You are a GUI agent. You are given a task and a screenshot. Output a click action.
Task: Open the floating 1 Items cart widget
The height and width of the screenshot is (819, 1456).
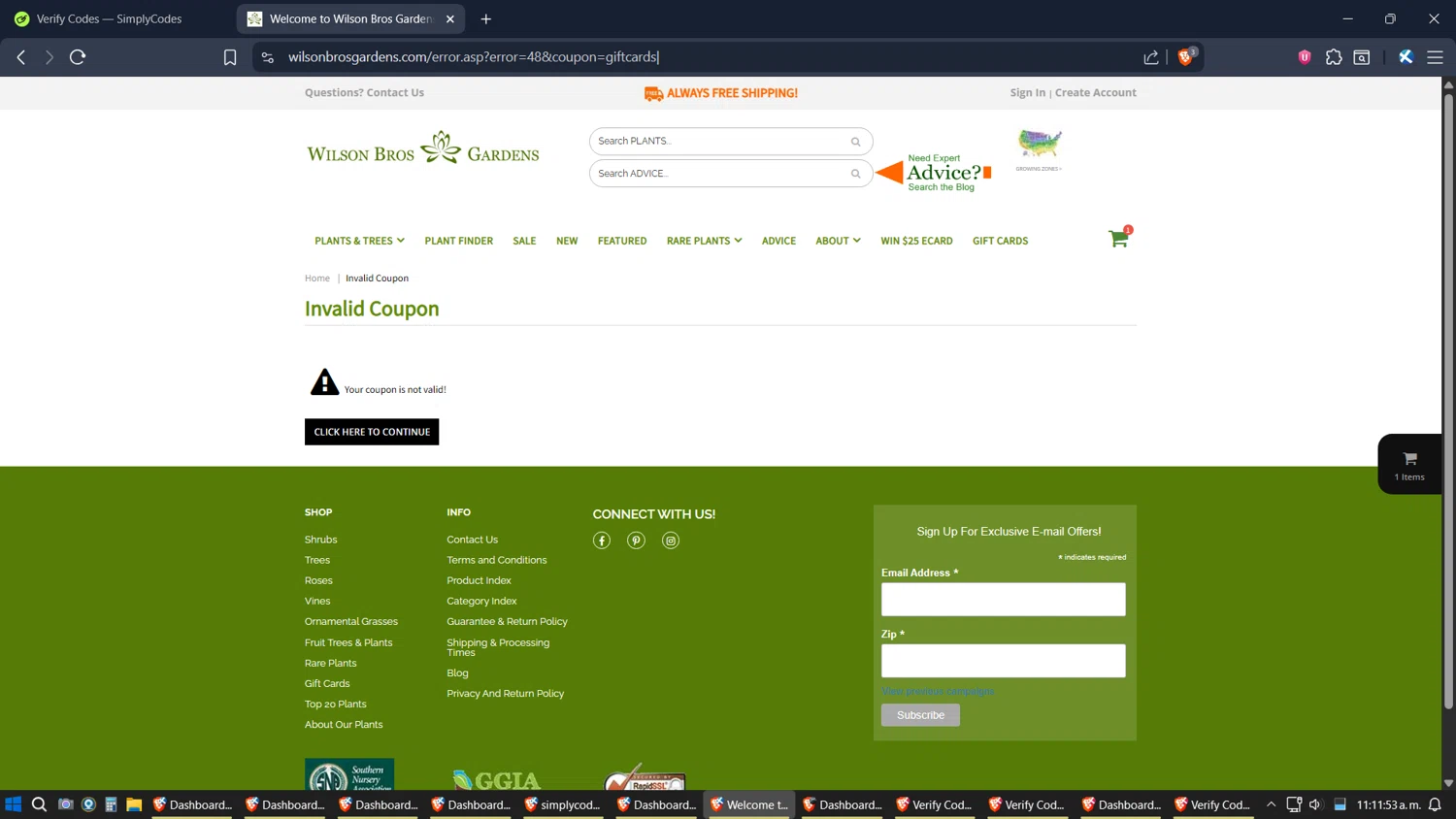[x=1409, y=464]
